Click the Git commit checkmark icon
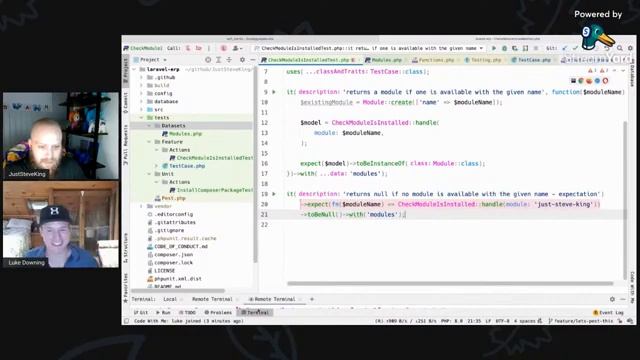 pos(575,48)
